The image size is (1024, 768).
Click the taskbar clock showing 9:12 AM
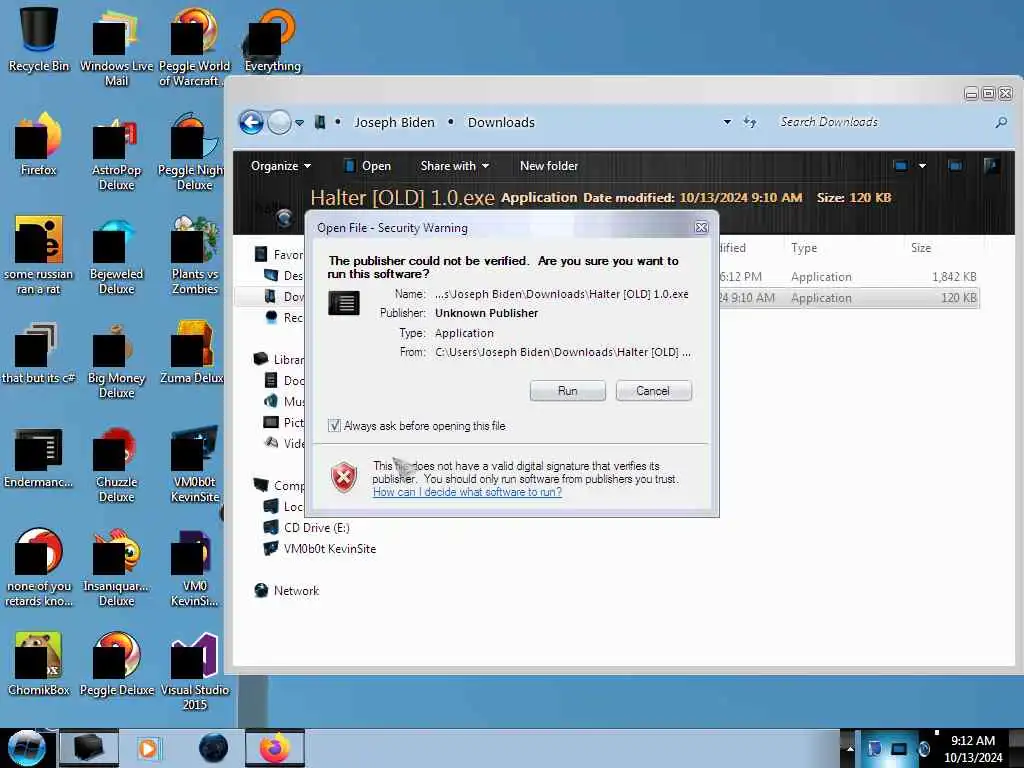(x=972, y=748)
